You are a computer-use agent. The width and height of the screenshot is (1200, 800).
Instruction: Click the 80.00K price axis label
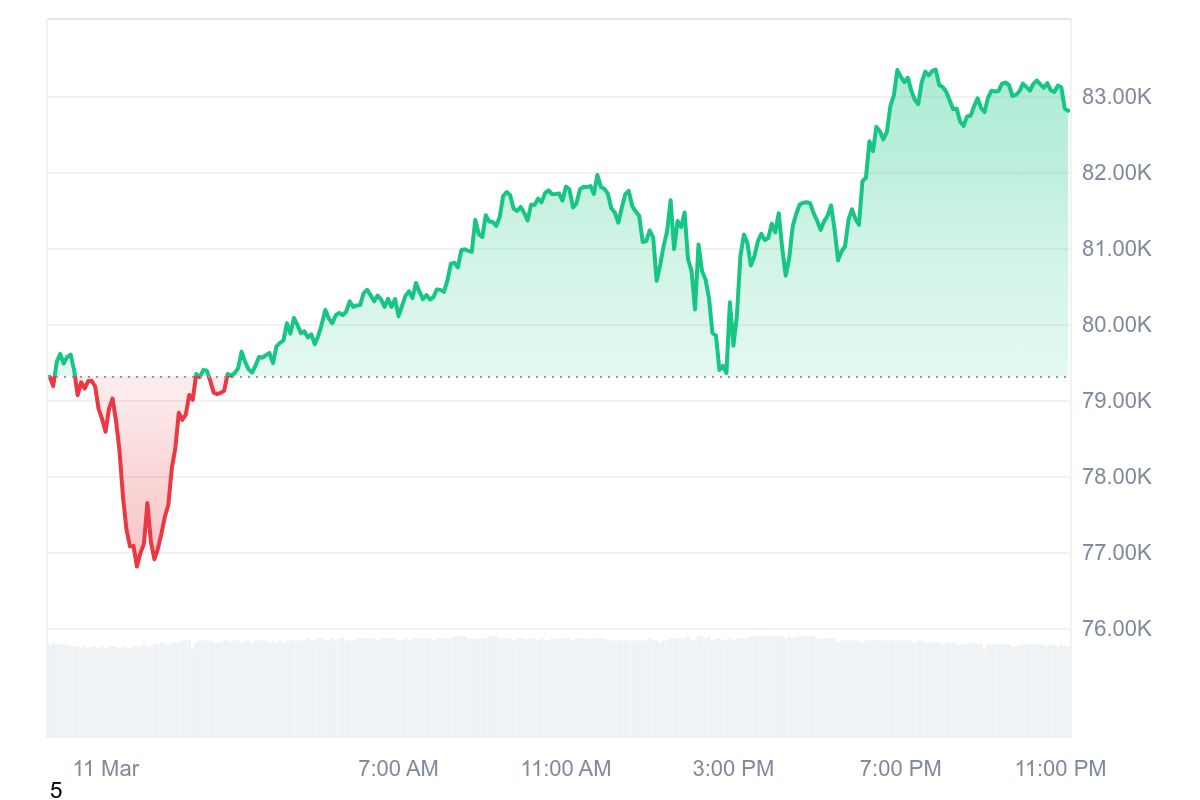point(1117,325)
